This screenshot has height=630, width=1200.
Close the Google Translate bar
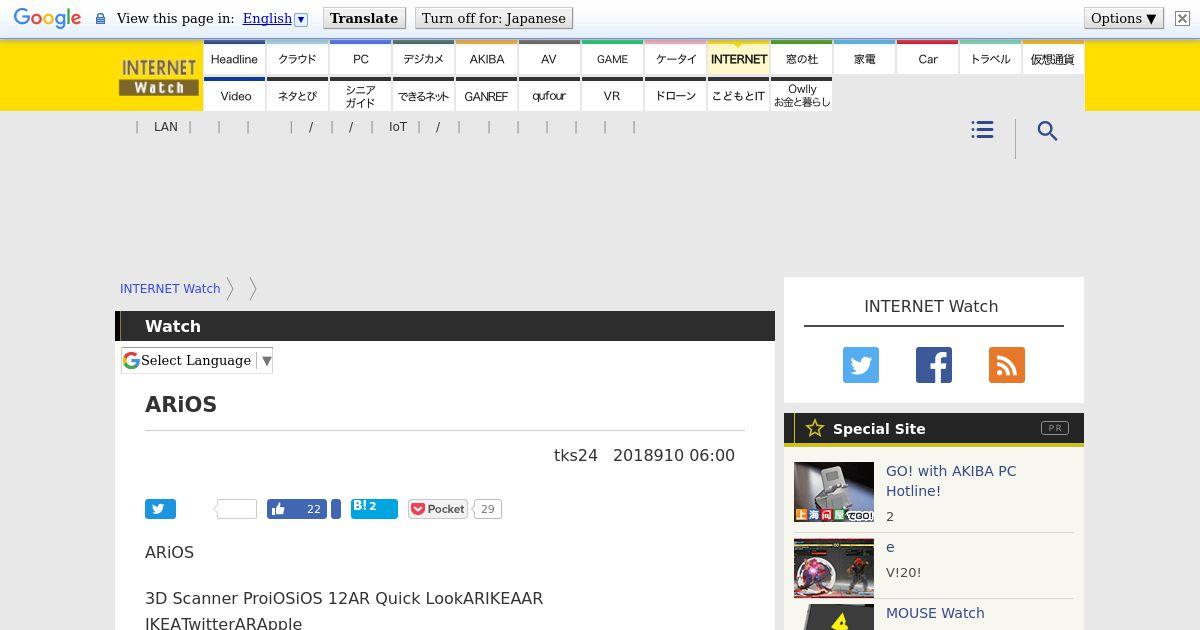tap(1181, 18)
